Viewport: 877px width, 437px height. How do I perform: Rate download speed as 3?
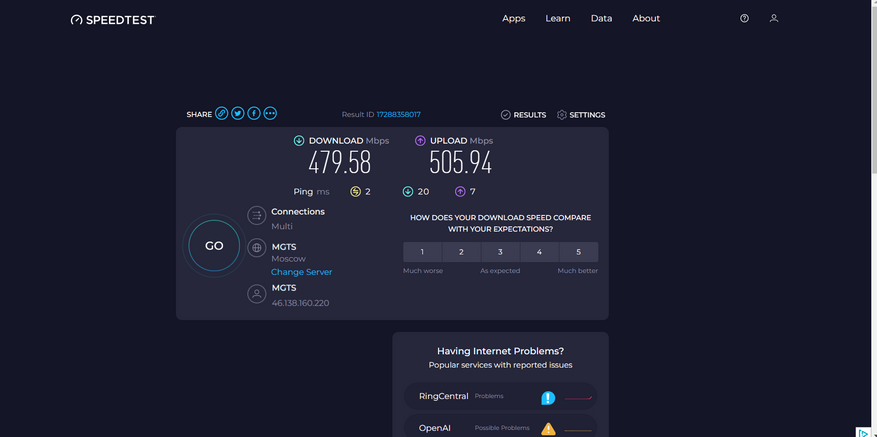point(501,252)
